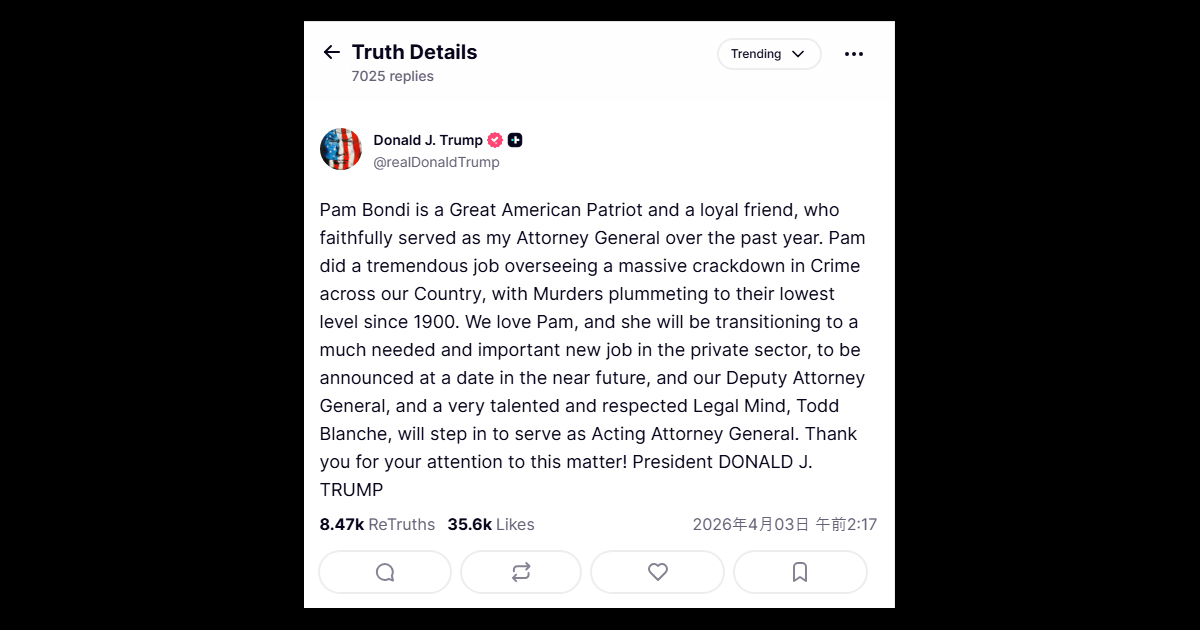View the 8.47k ReTruths list
1200x630 pixels.
(x=377, y=524)
